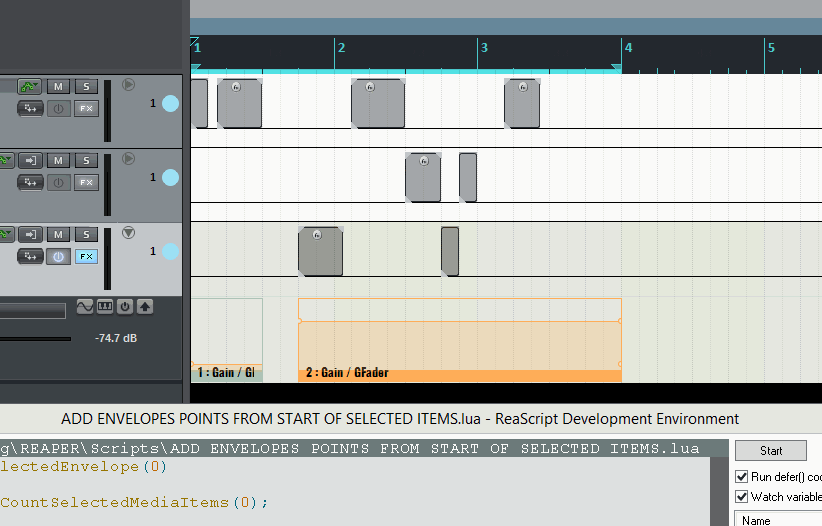The width and height of the screenshot is (822, 526).
Task: Open the input selector on the middle track
Action: (x=30, y=160)
